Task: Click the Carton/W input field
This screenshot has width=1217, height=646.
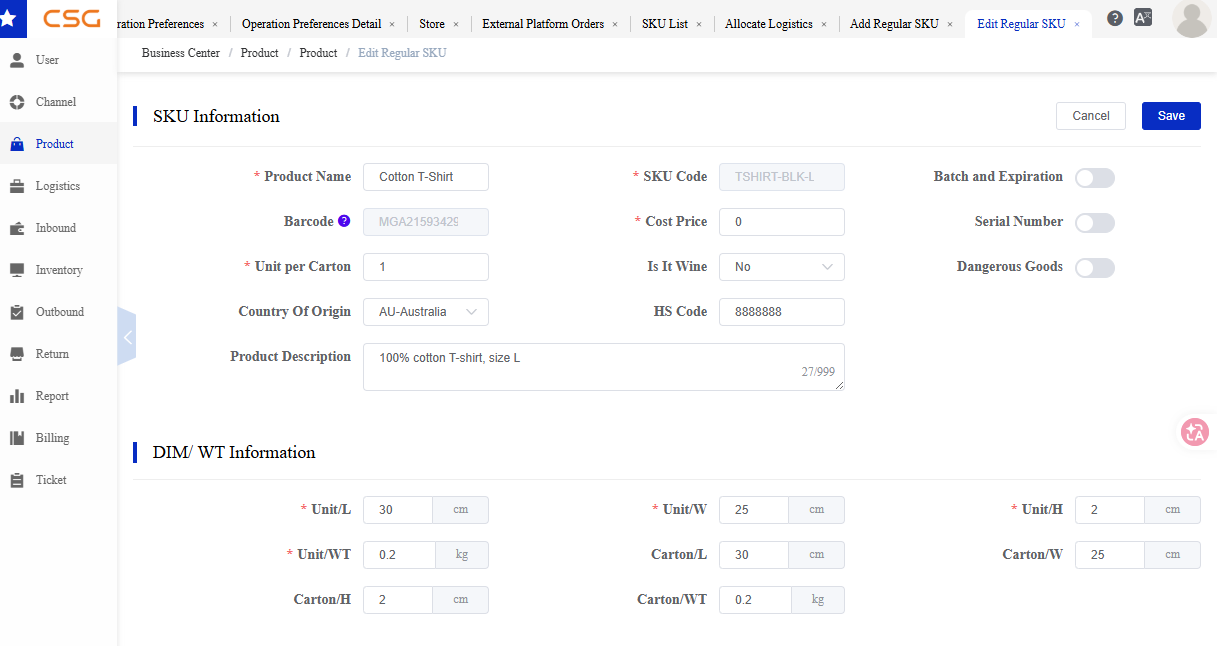Action: [x=1110, y=555]
